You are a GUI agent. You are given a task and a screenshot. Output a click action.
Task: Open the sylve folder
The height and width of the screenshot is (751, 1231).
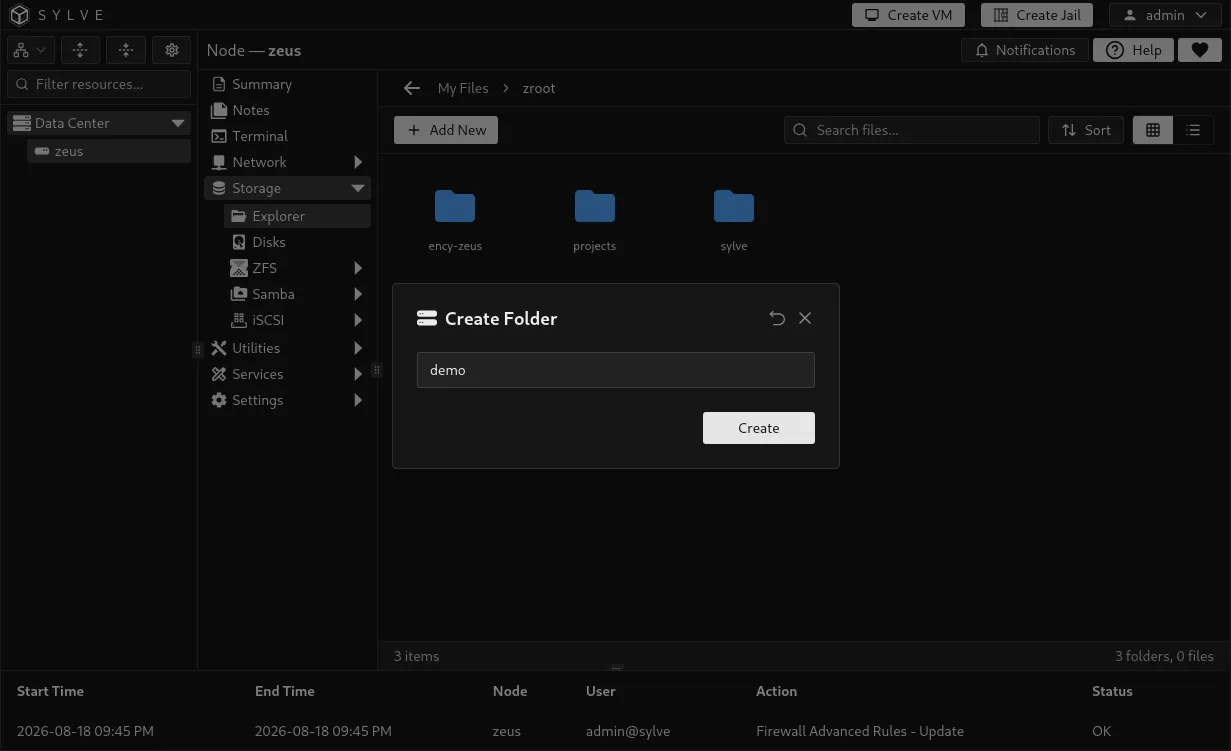click(734, 220)
